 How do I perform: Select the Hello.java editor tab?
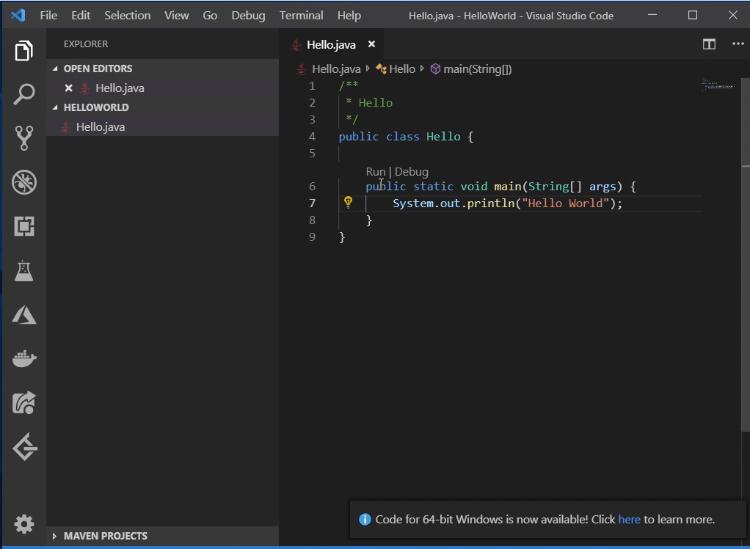(331, 45)
